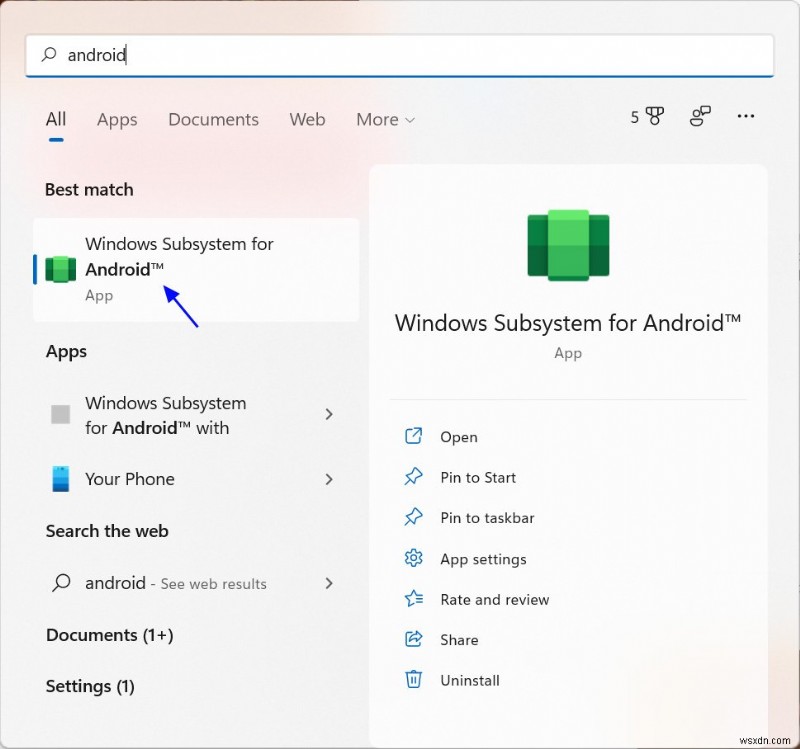Click the Open launch icon in the preview panel
Screen dimensions: 800x749
(x=414, y=437)
